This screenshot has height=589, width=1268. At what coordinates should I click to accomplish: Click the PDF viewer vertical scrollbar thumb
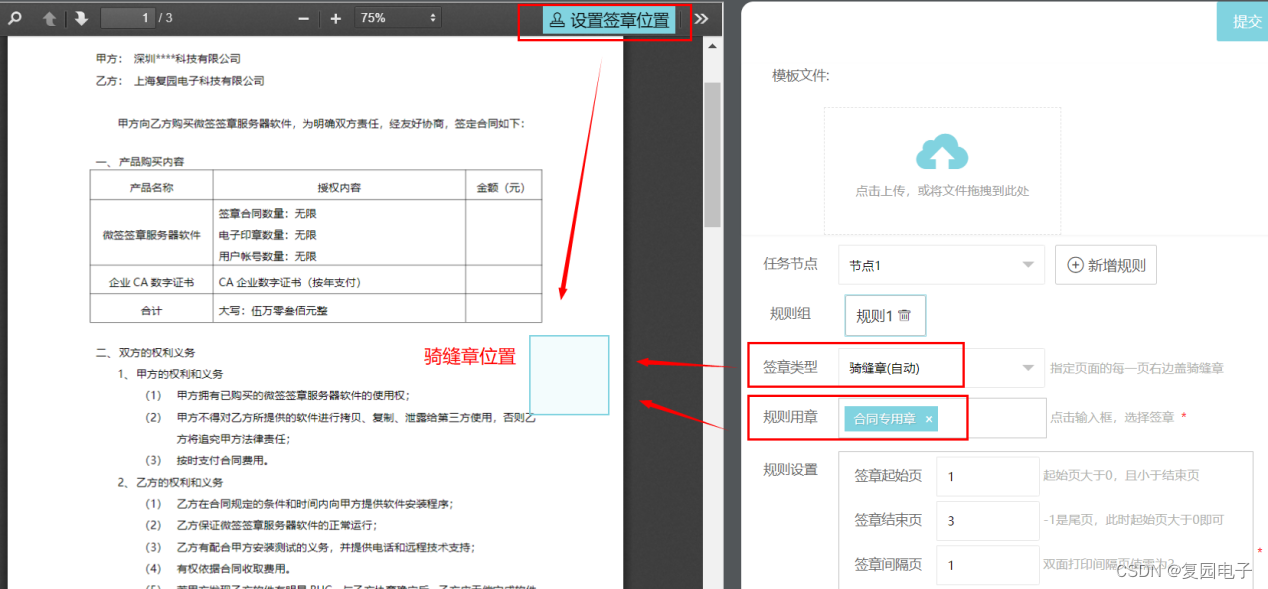tap(712, 155)
